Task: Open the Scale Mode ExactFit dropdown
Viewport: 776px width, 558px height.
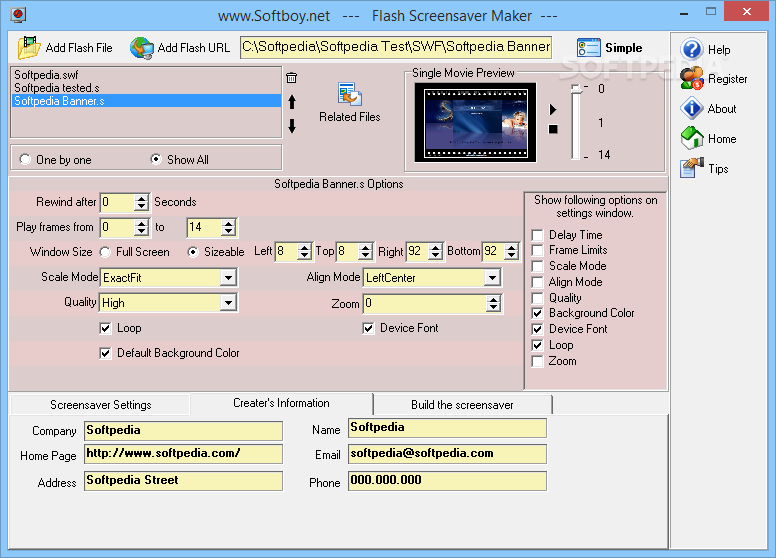Action: coord(228,278)
